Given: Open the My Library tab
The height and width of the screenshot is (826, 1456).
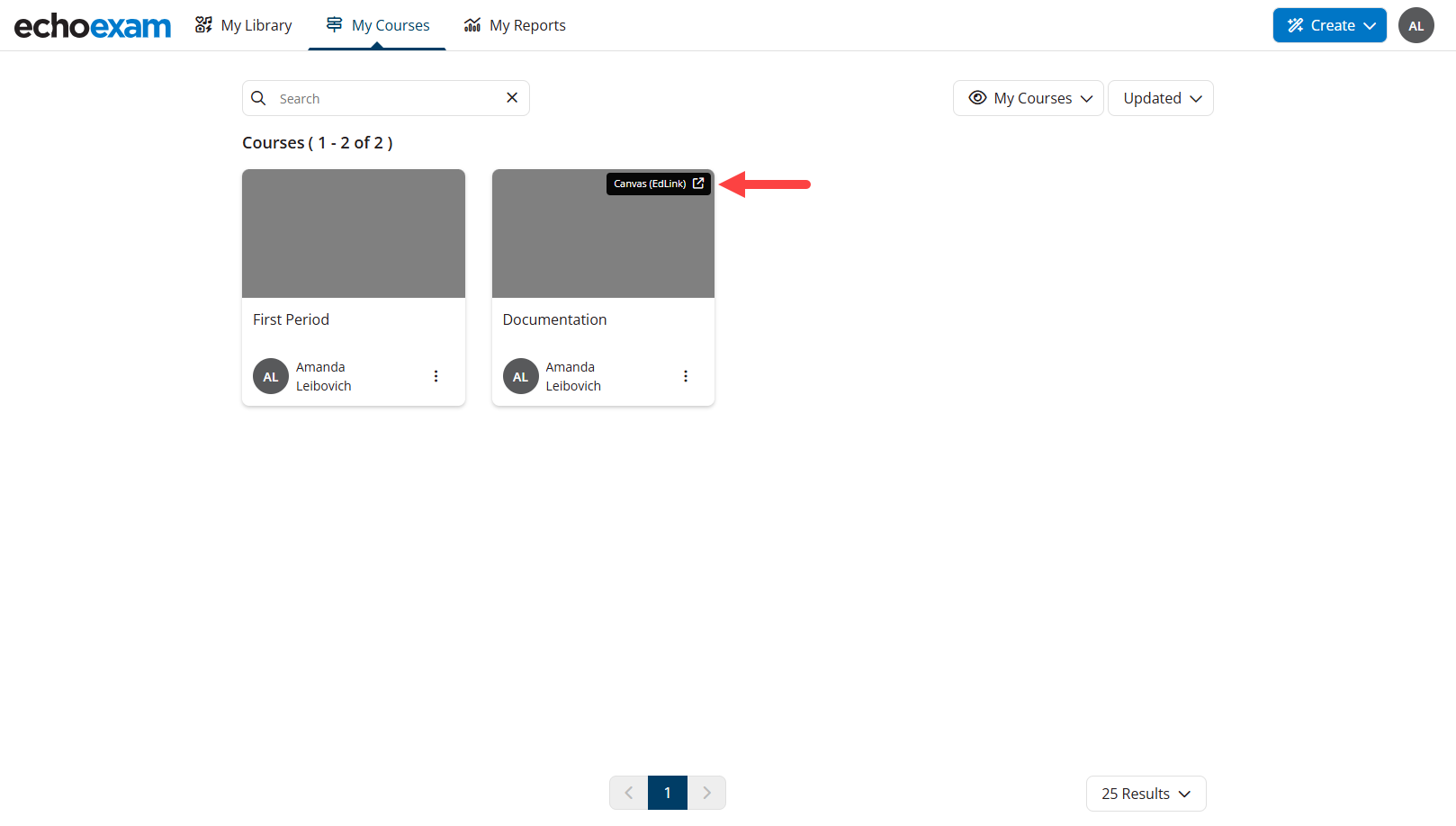Looking at the screenshot, I should 244,25.
